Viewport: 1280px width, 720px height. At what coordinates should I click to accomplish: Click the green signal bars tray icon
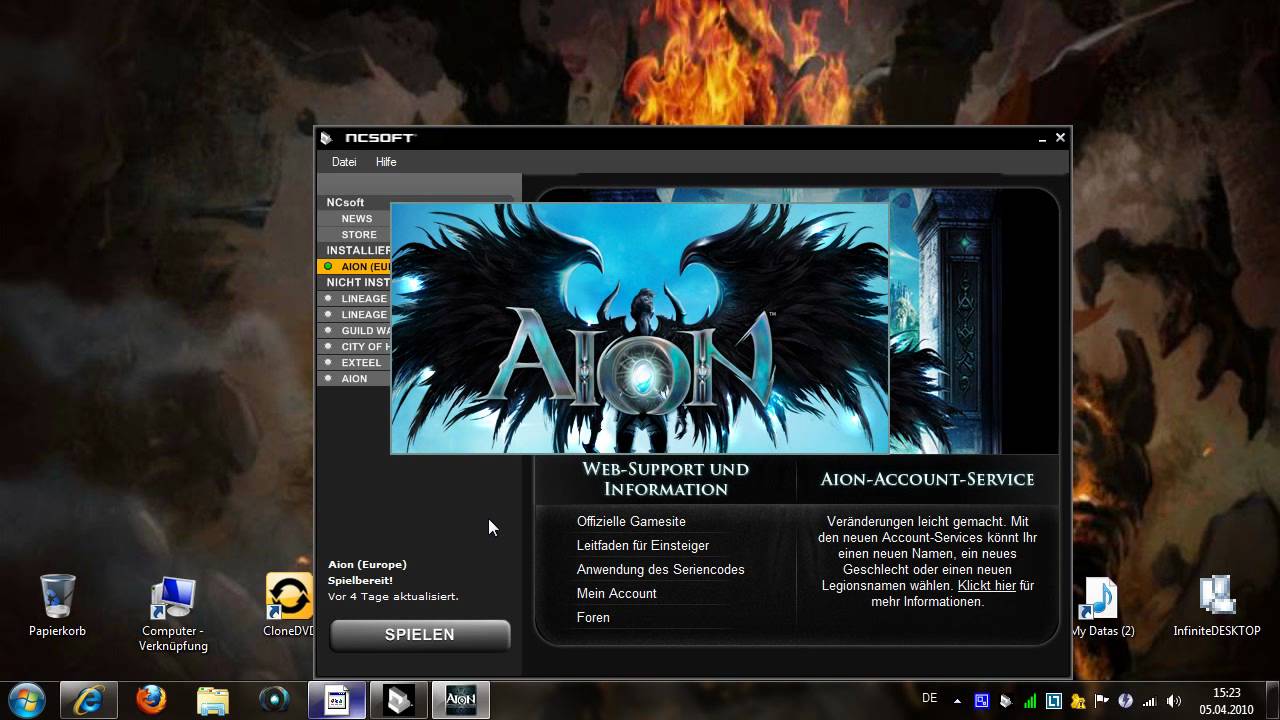tap(1030, 701)
